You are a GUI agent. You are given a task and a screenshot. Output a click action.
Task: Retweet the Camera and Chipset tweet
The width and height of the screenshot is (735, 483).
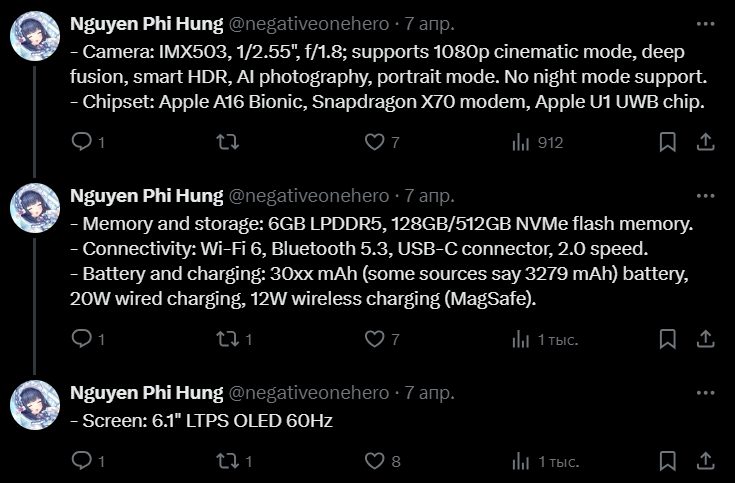(x=229, y=142)
